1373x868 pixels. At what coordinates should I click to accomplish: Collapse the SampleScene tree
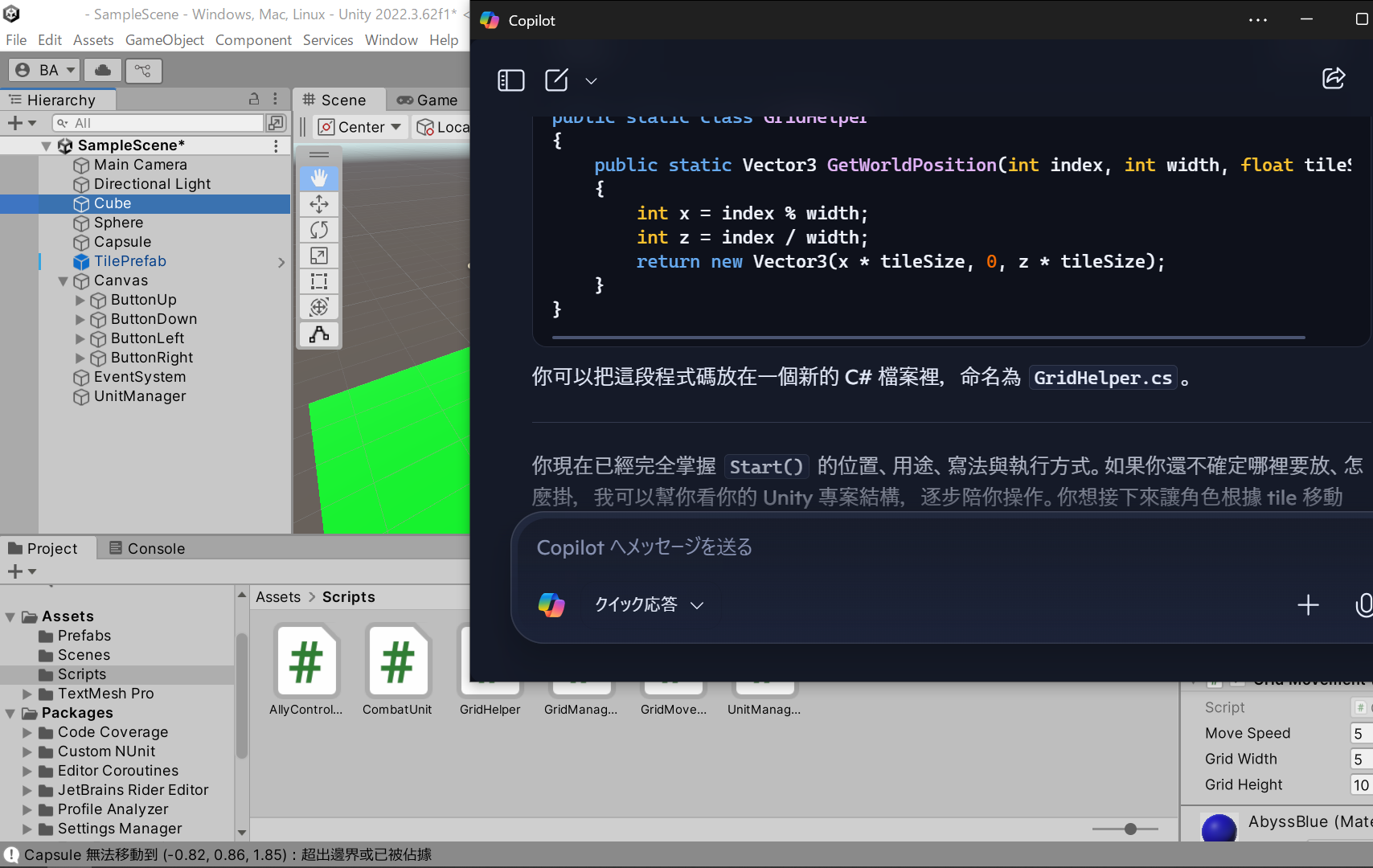click(47, 145)
